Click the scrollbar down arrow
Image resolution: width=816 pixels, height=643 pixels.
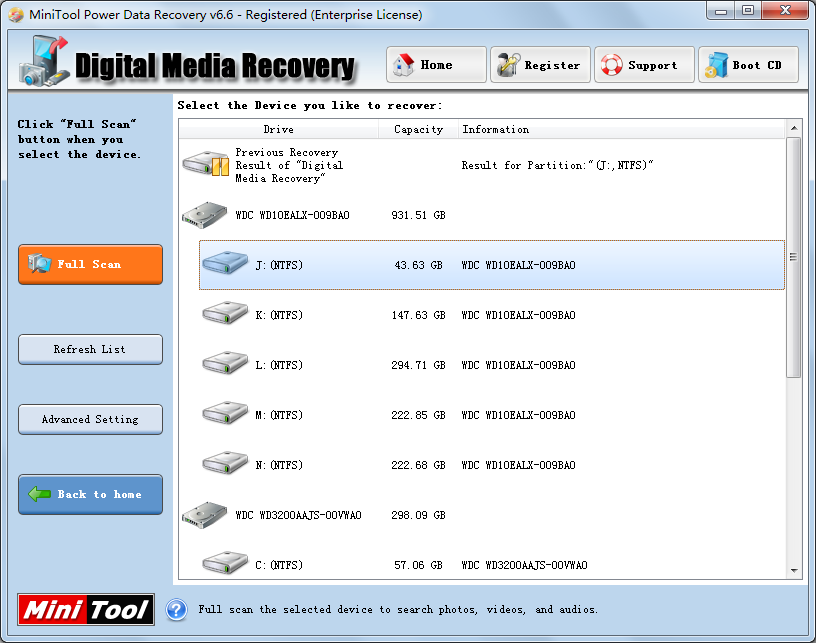(x=794, y=571)
